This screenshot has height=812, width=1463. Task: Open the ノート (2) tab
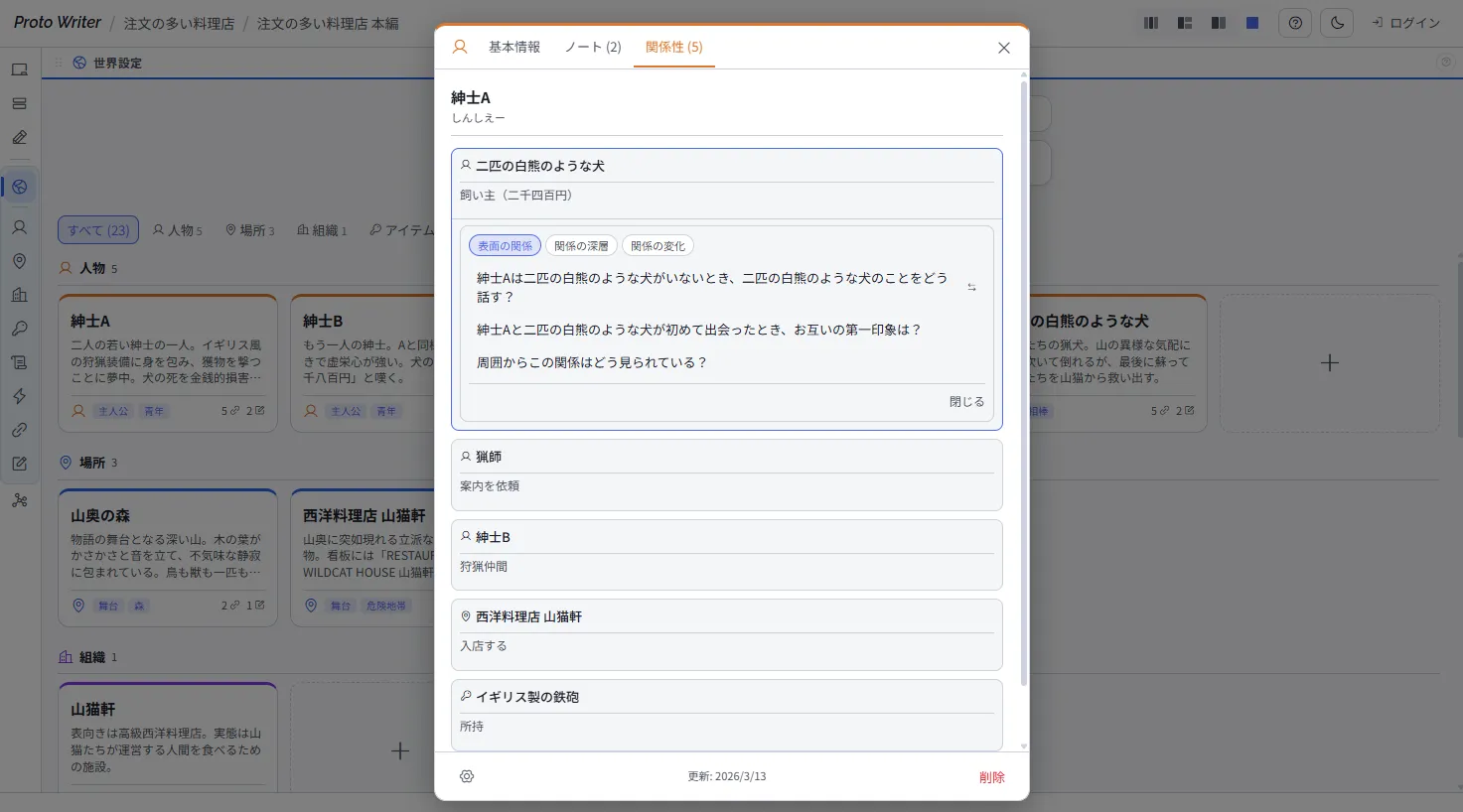pos(593,45)
